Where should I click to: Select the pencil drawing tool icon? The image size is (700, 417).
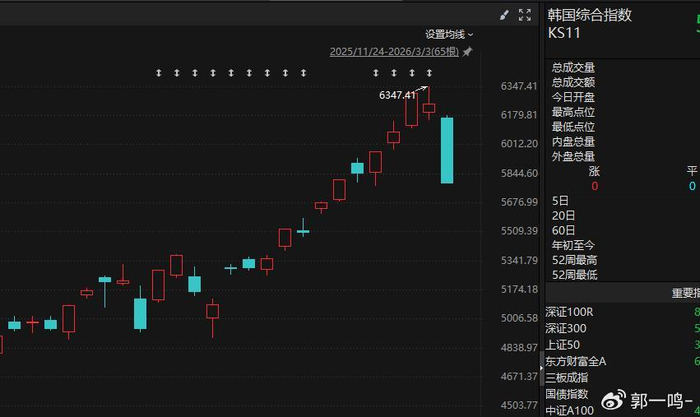click(x=504, y=16)
